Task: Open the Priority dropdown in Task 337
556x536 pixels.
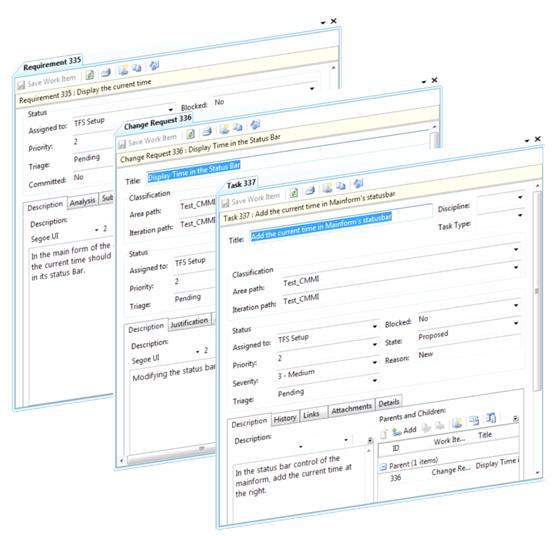Action: coord(375,344)
